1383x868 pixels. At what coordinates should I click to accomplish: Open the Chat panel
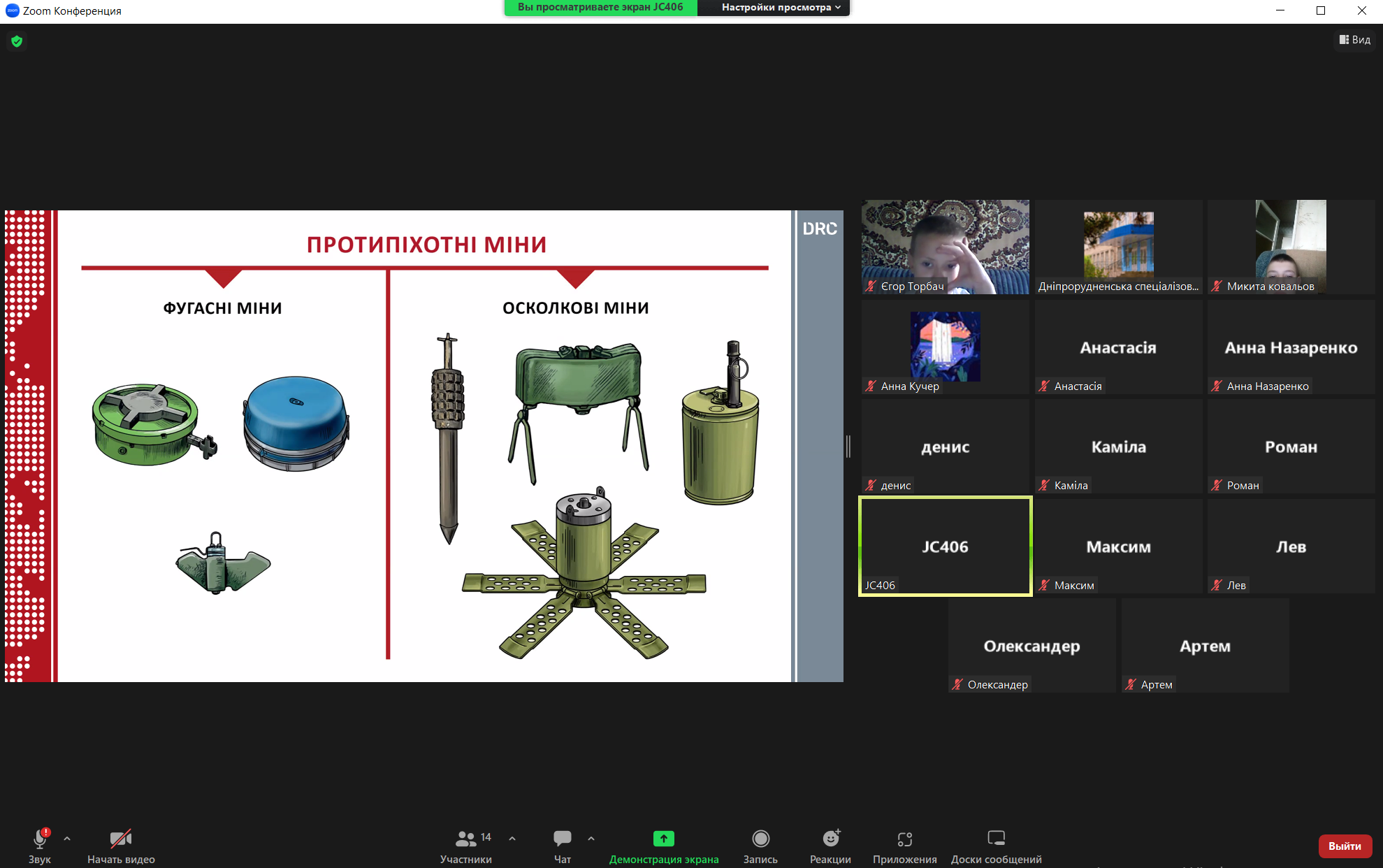tap(562, 838)
